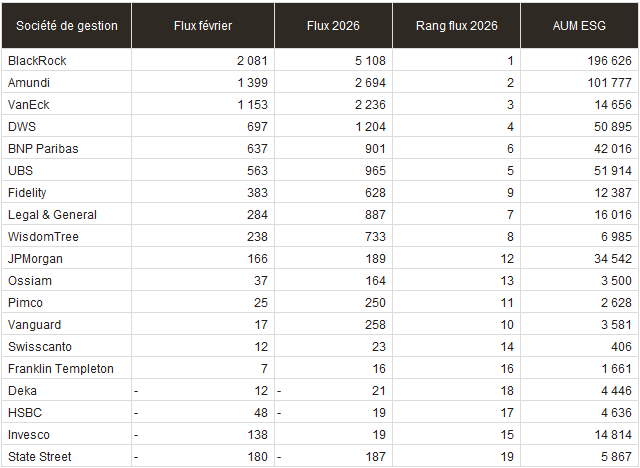The height and width of the screenshot is (468, 640).
Task: Click Swisscanto rank value 14
Action: tap(507, 347)
